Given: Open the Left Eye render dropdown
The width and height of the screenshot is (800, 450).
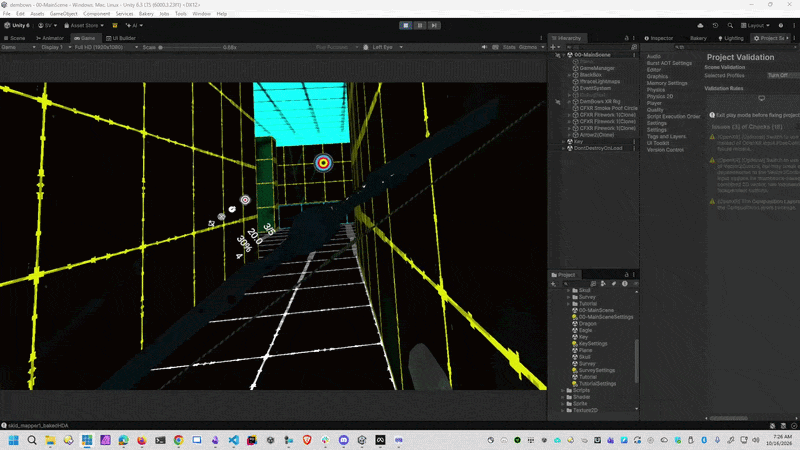Looking at the screenshot, I should [387, 47].
